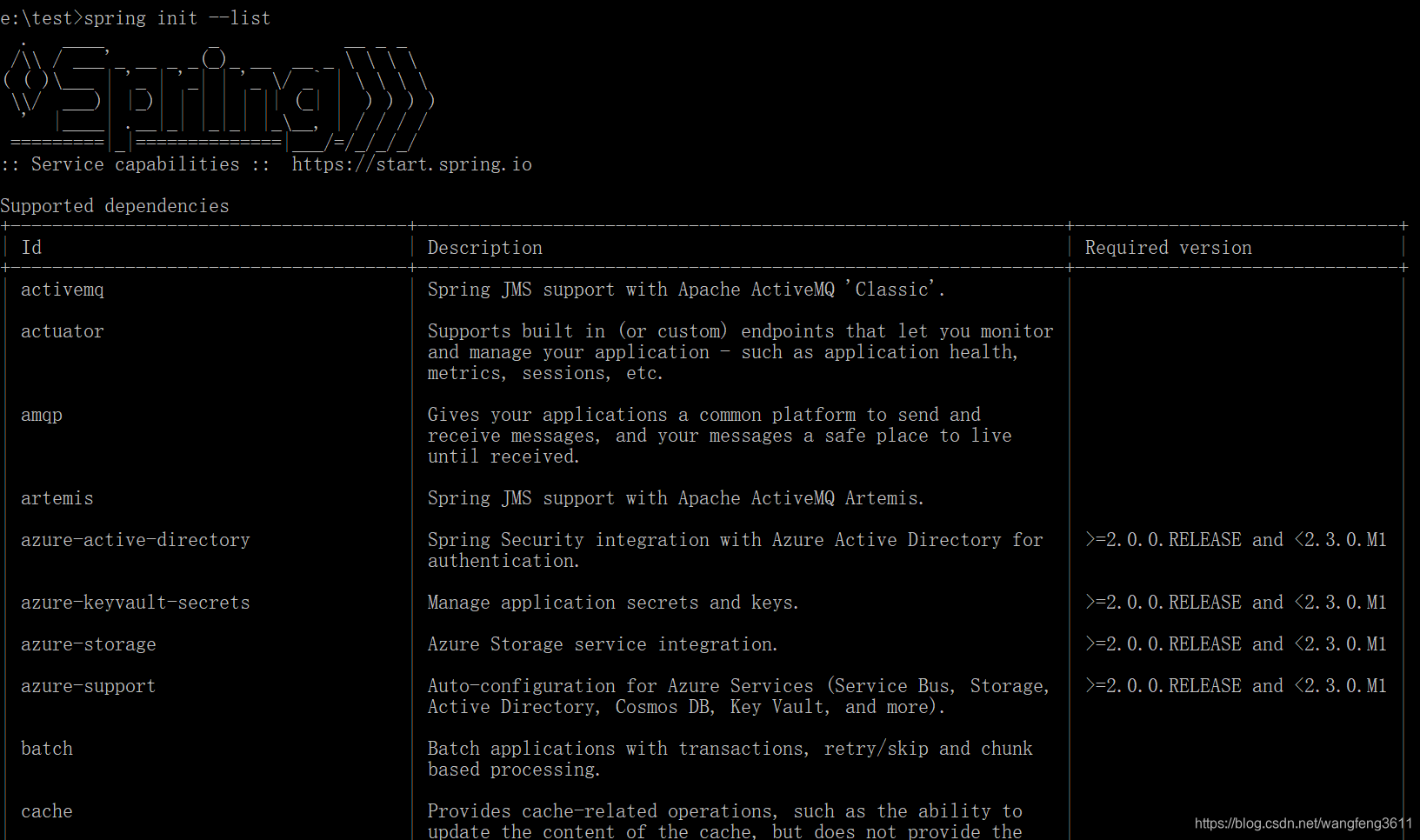
Task: Click description 'Spring JMS support with Apache ActiveMQ 'Classic''
Action: point(686,290)
